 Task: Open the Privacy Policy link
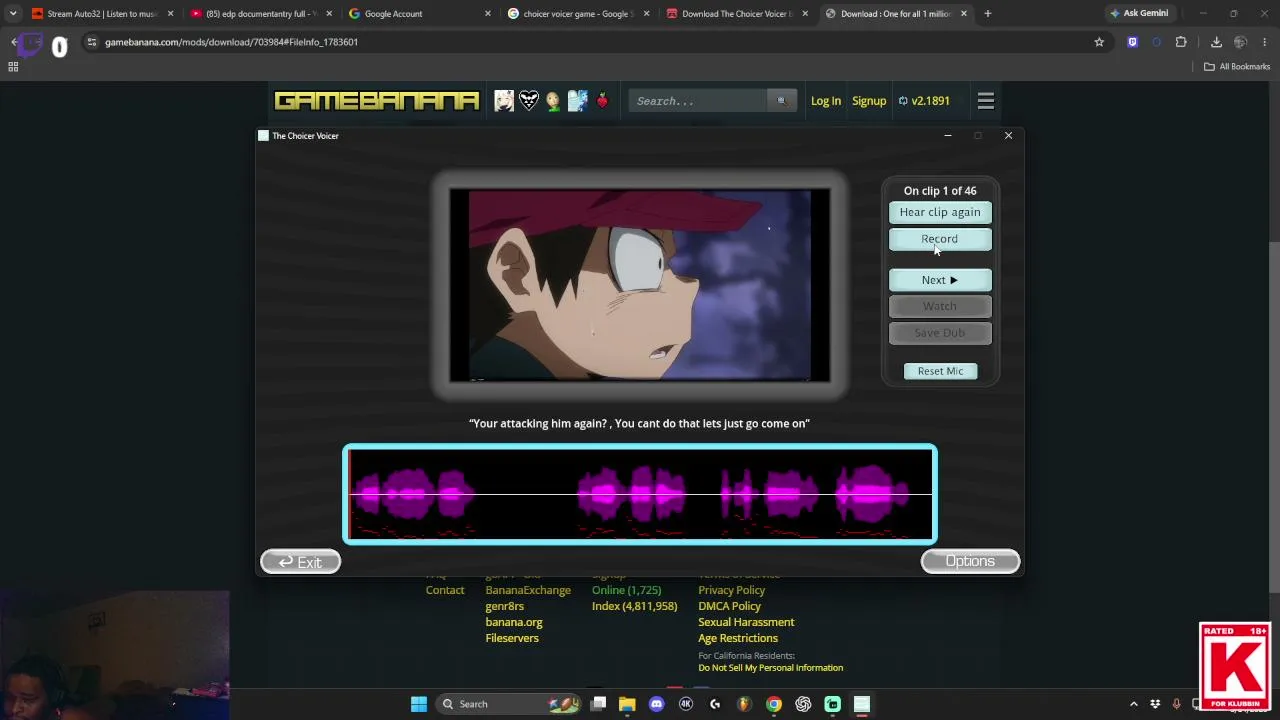pyautogui.click(x=732, y=590)
